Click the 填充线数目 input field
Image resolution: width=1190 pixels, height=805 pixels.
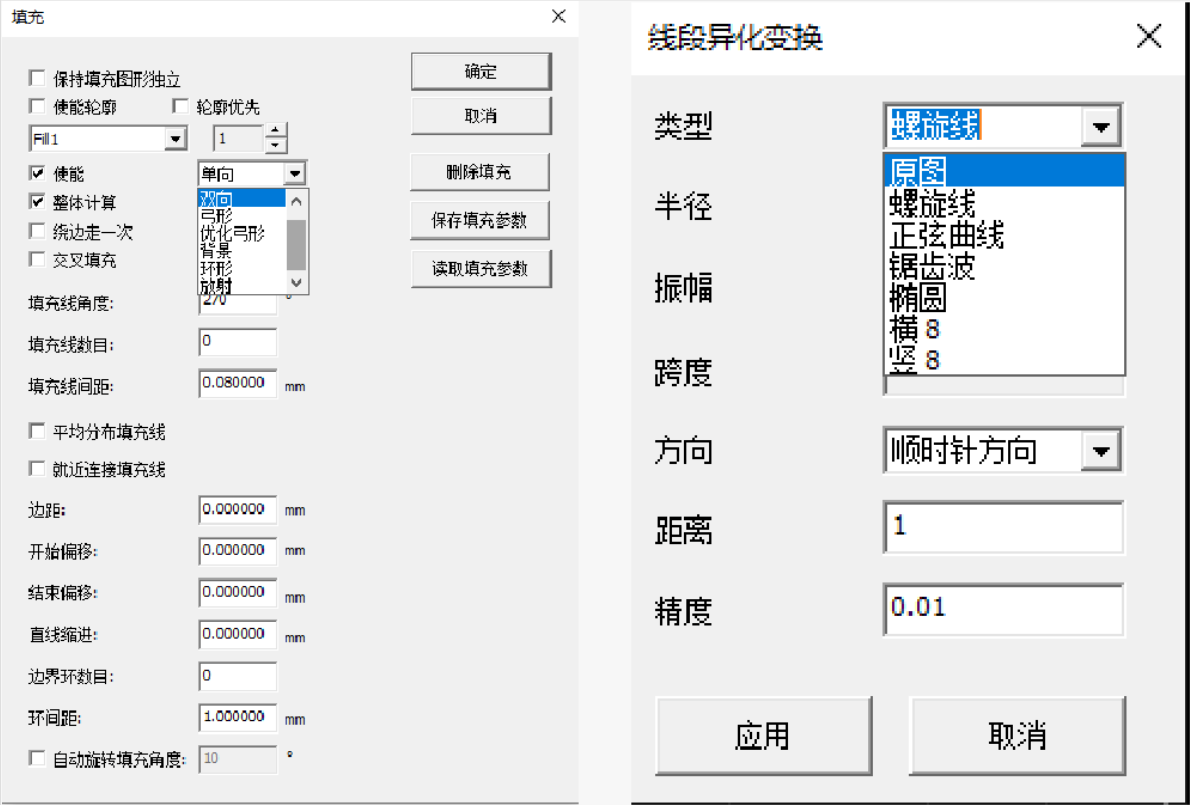coord(238,342)
